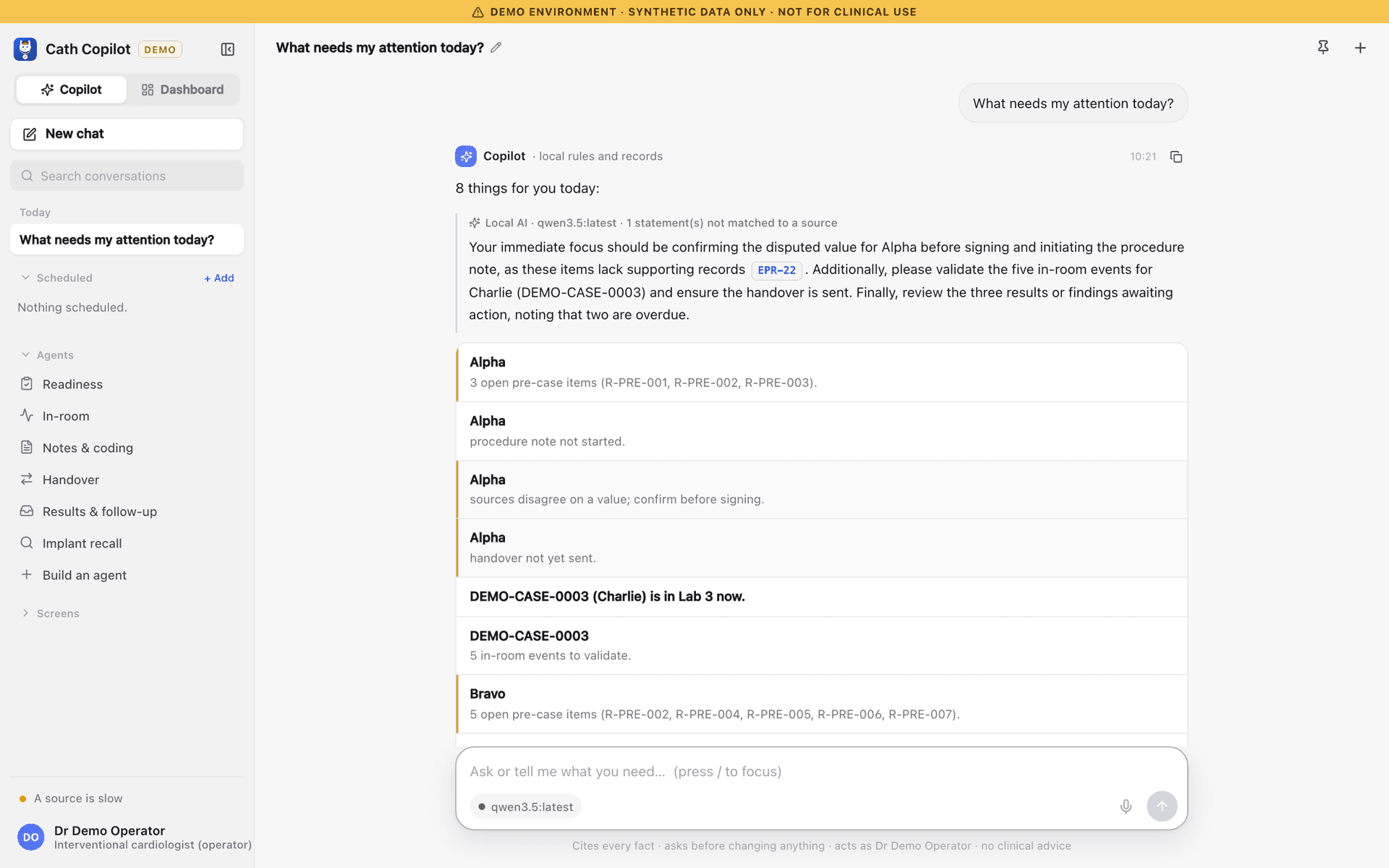The image size is (1389, 868).
Task: Click Build an agent
Action: click(x=127, y=575)
